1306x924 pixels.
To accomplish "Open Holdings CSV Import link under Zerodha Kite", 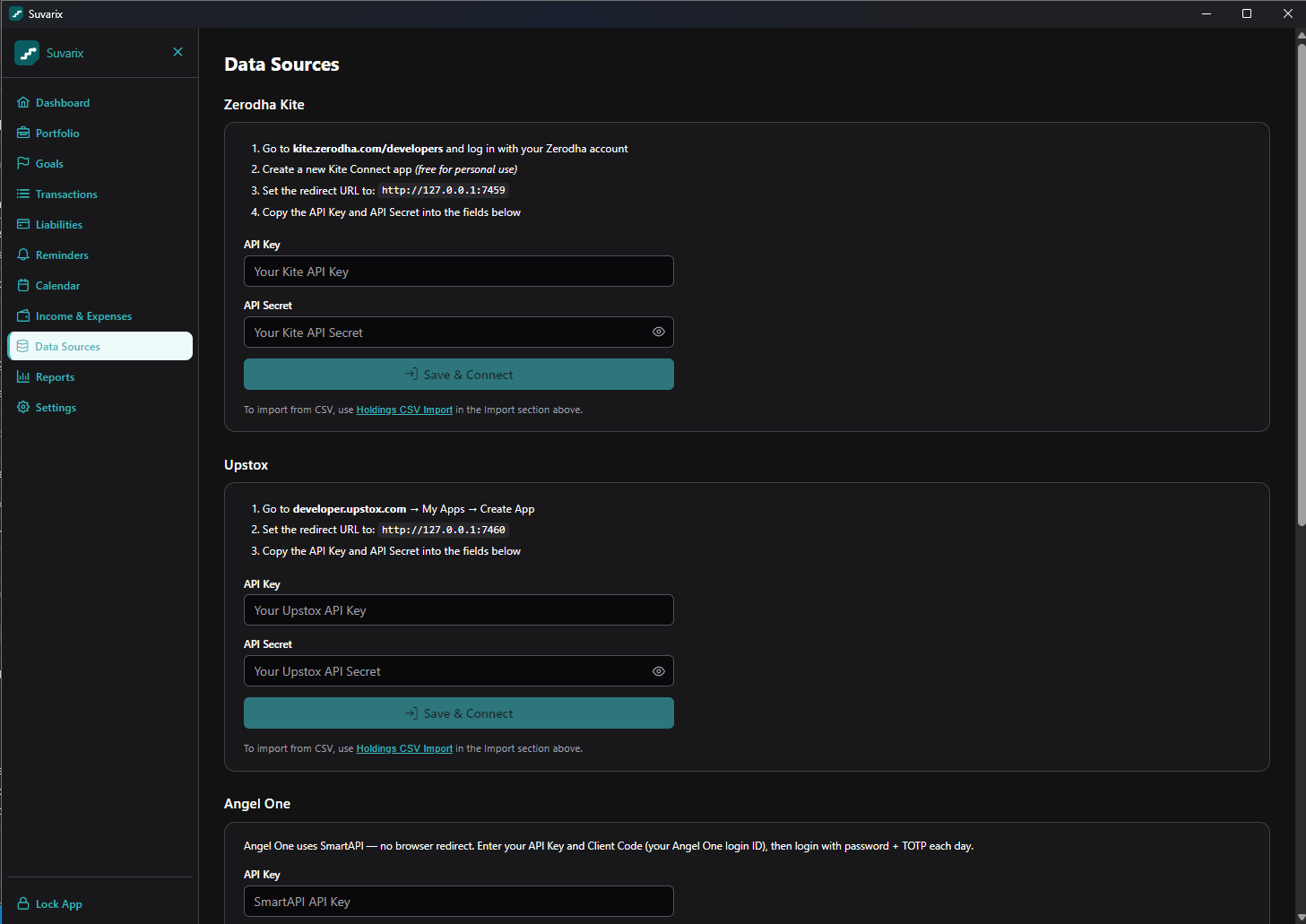I will (x=404, y=410).
